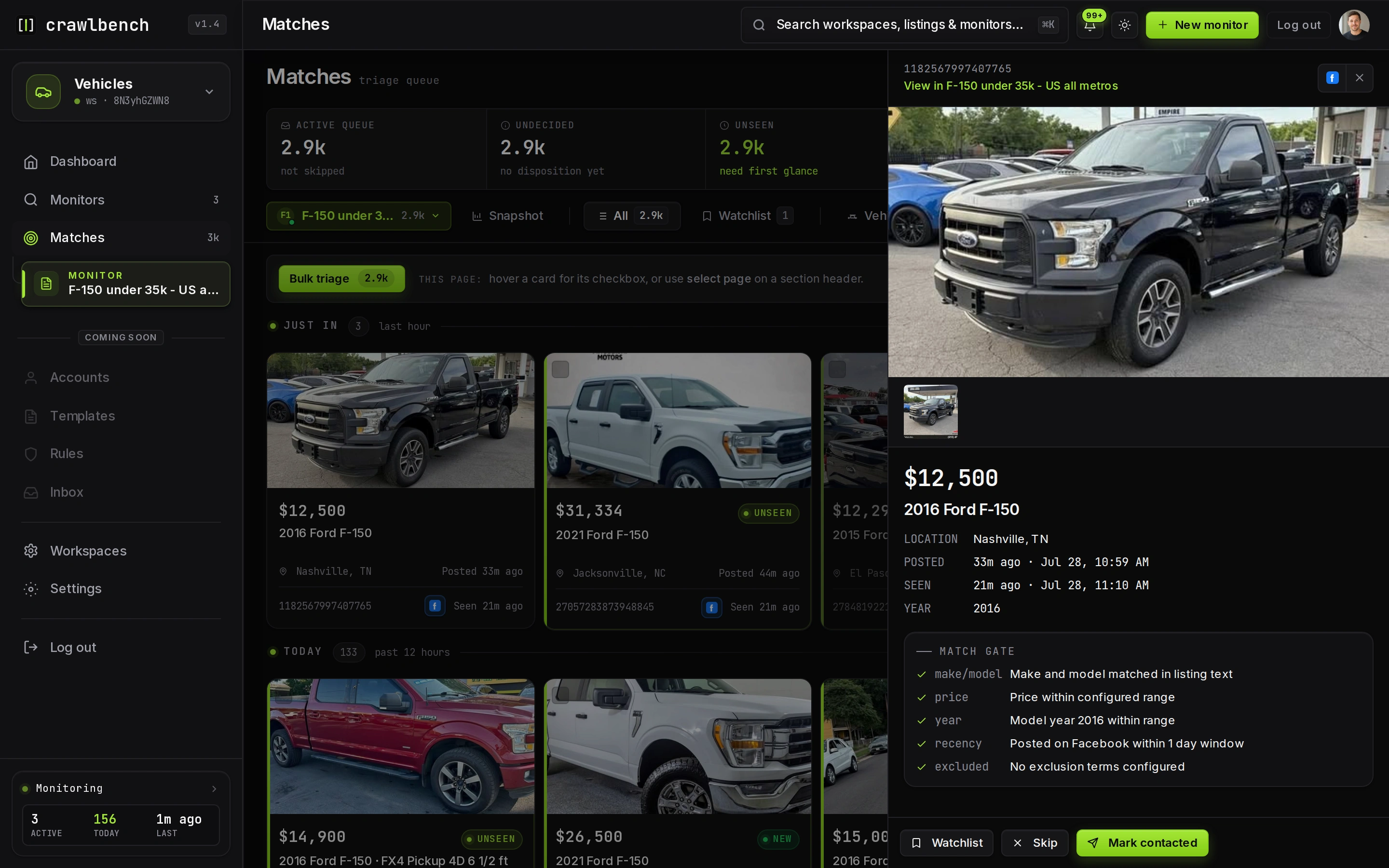
Task: Open the F-150 under 3... monitor filter dropdown
Action: click(359, 216)
